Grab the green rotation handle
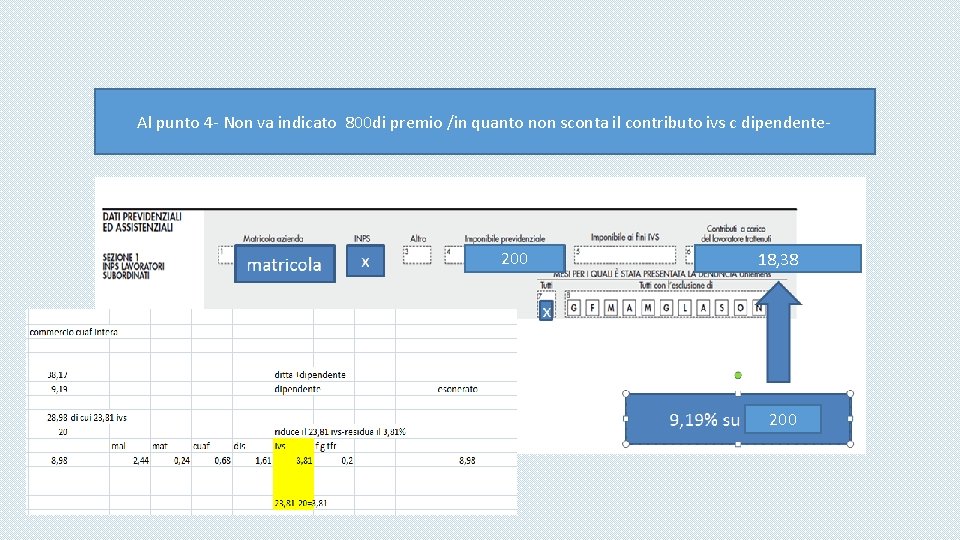Viewport: 960px width, 540px height. (x=738, y=375)
